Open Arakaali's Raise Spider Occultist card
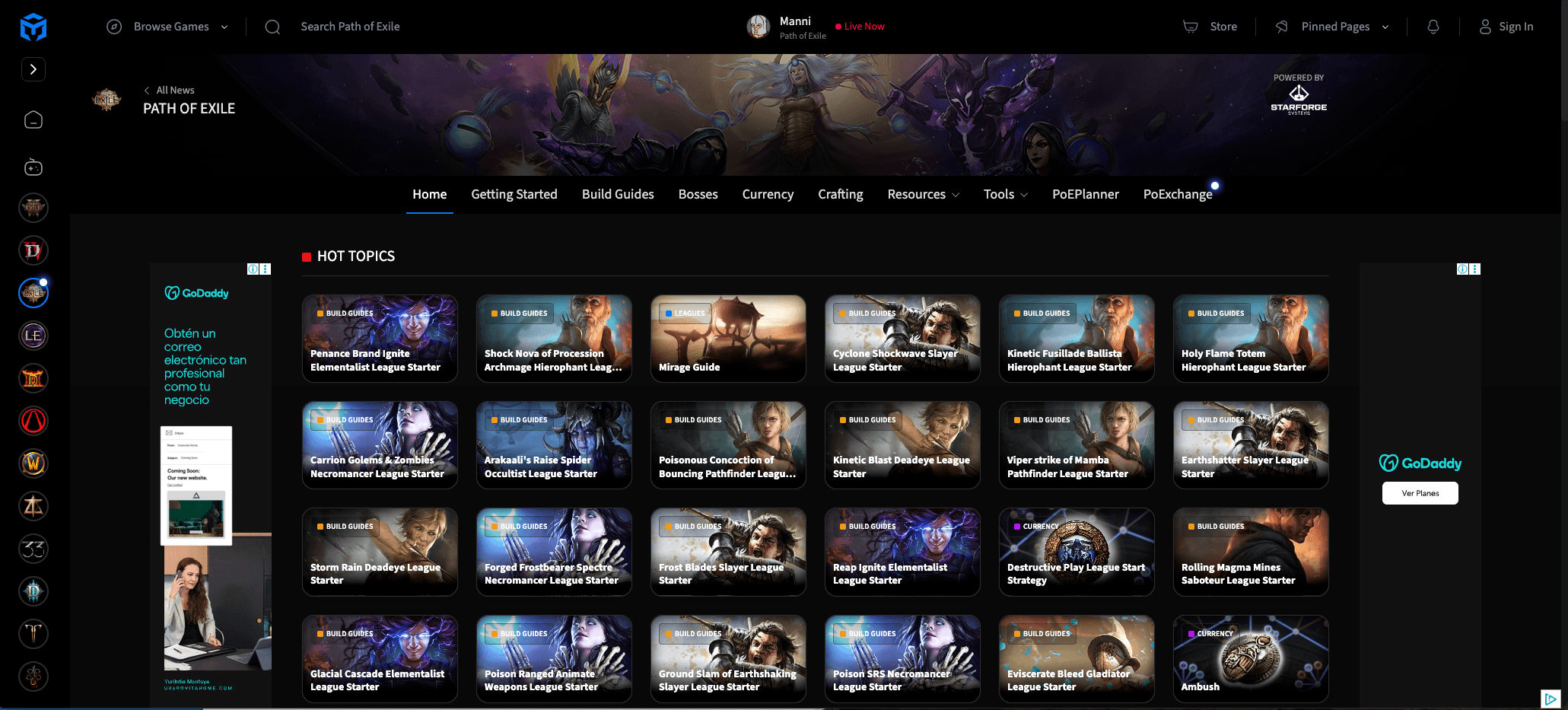This screenshot has height=710, width=1568. 554,445
